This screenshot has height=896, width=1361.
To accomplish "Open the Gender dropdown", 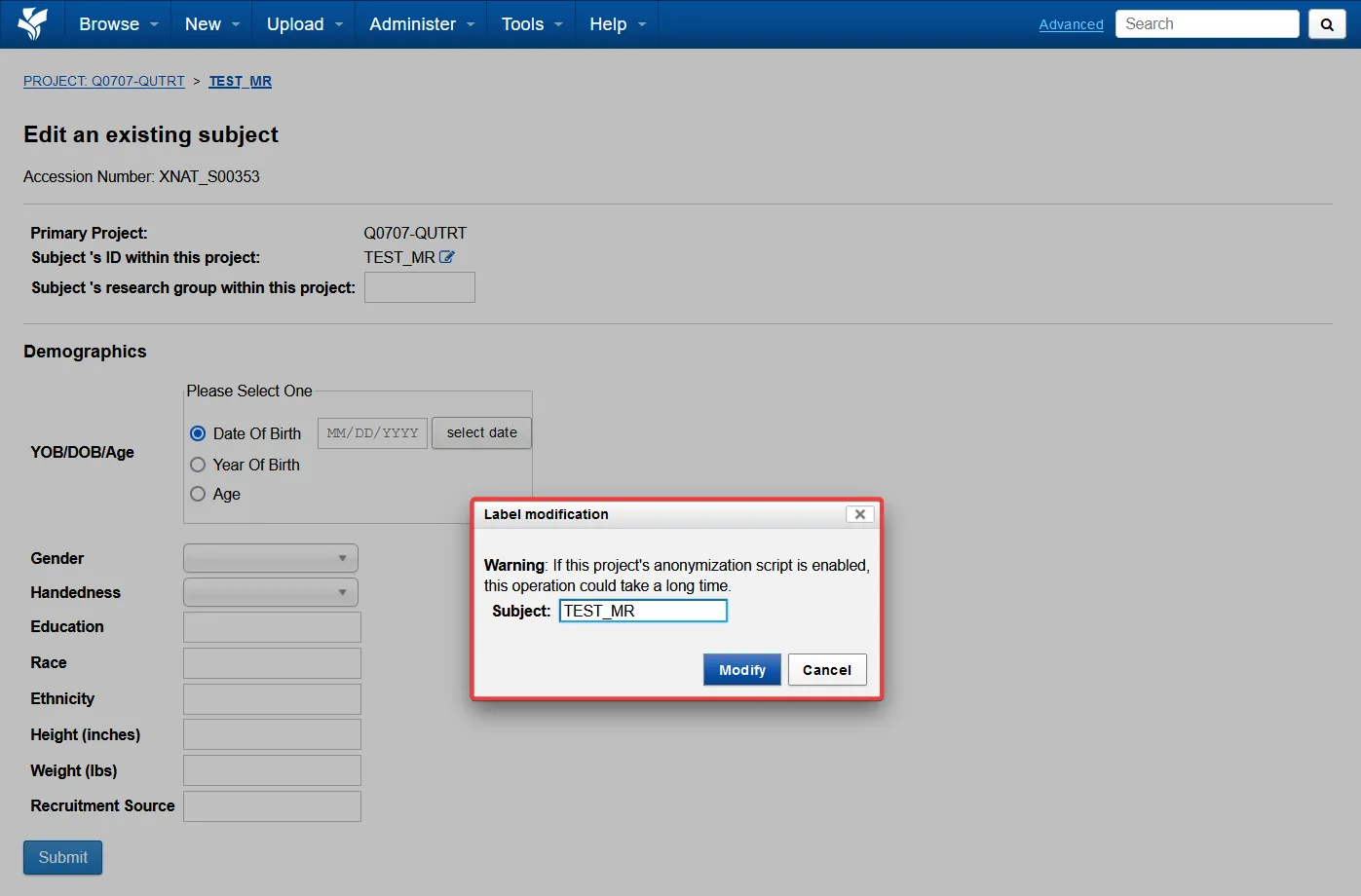I will tap(271, 558).
